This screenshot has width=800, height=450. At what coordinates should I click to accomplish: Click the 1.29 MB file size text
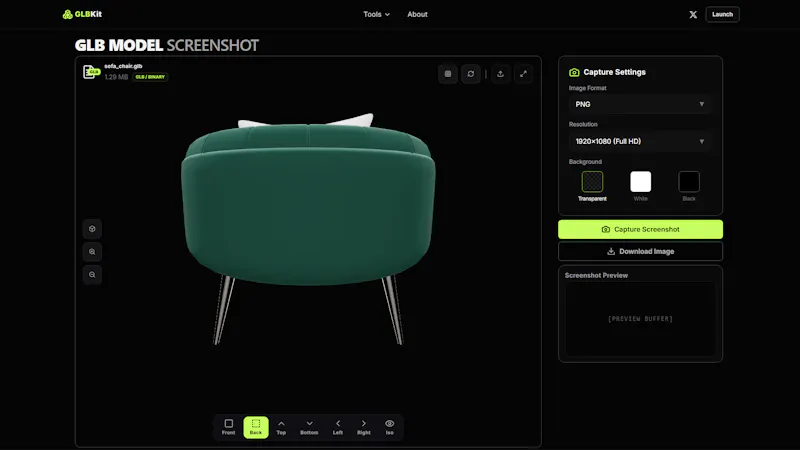pos(116,77)
